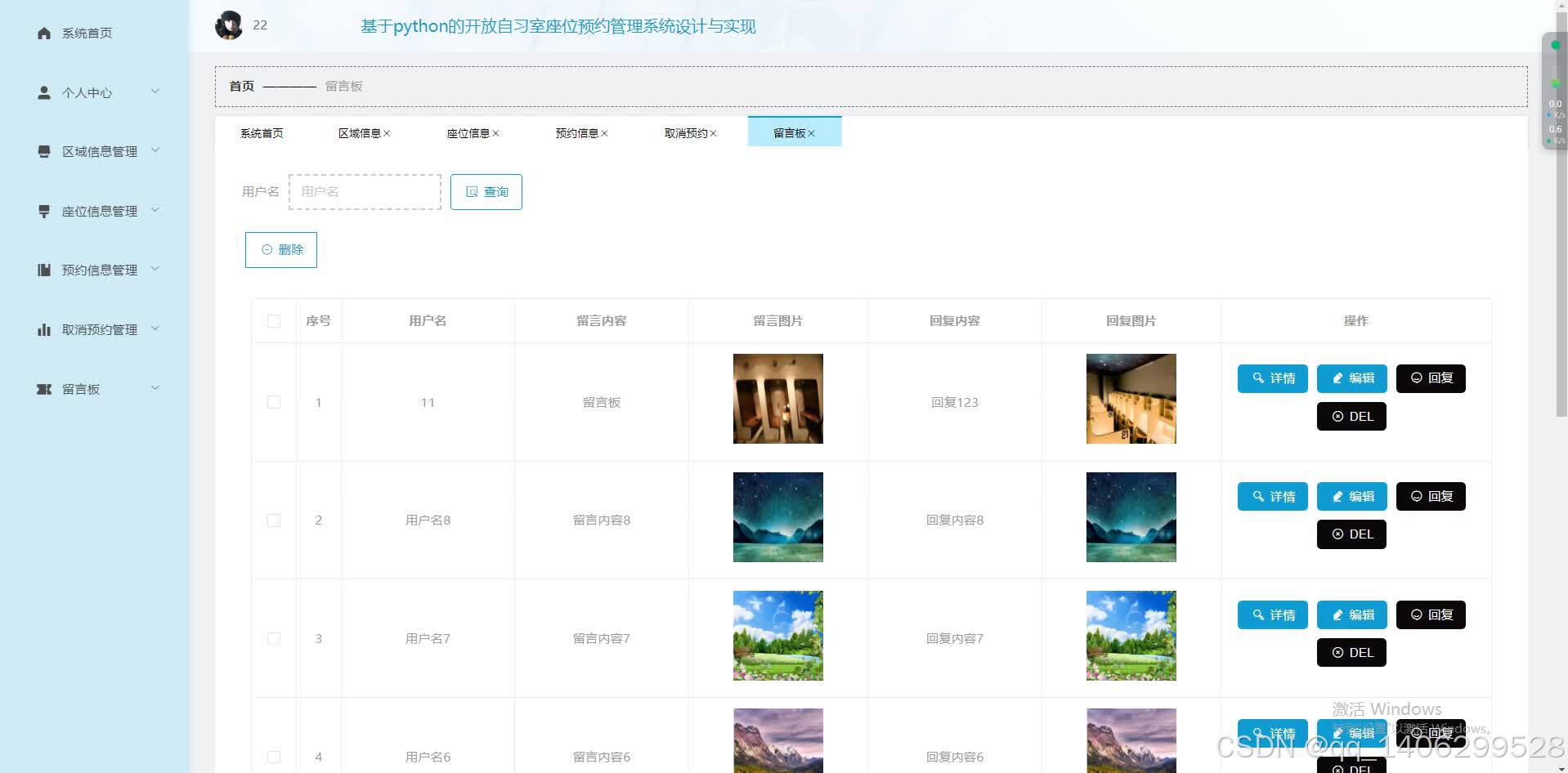Click the icon beside 区域信息管理
Image resolution: width=1568 pixels, height=773 pixels.
click(x=44, y=151)
